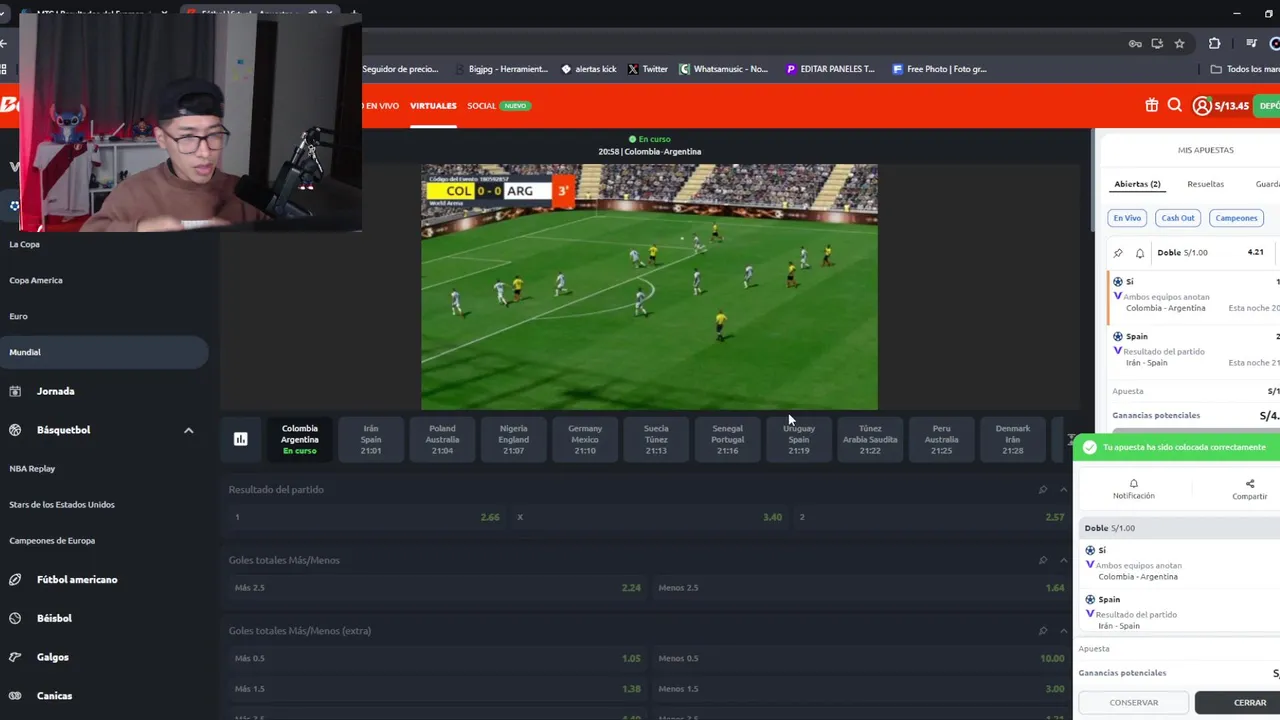Select Más 1.5 goals at 1.38
The height and width of the screenshot is (720, 1280).
pyautogui.click(x=438, y=689)
